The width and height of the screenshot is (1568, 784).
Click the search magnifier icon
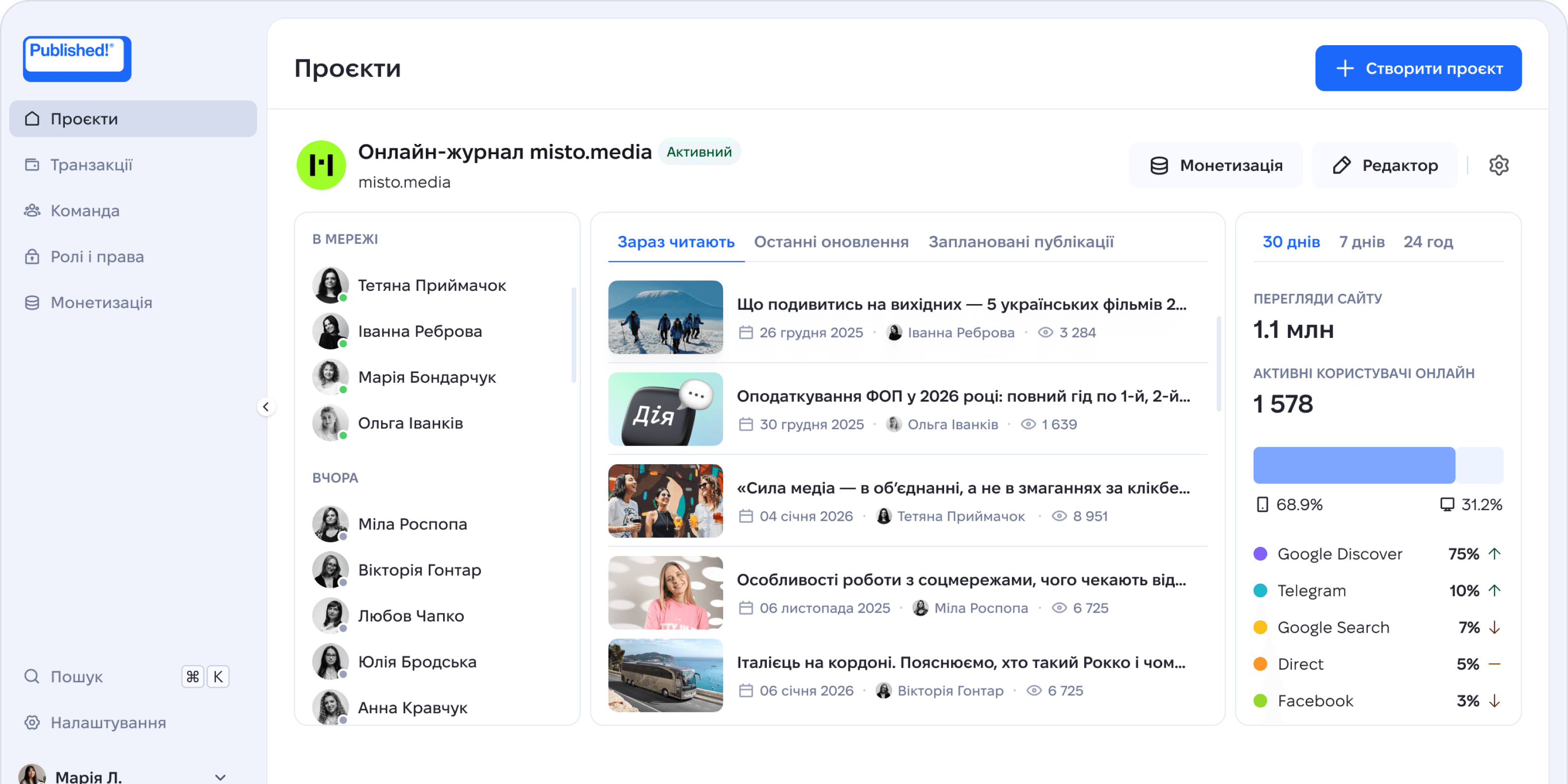pyautogui.click(x=31, y=676)
